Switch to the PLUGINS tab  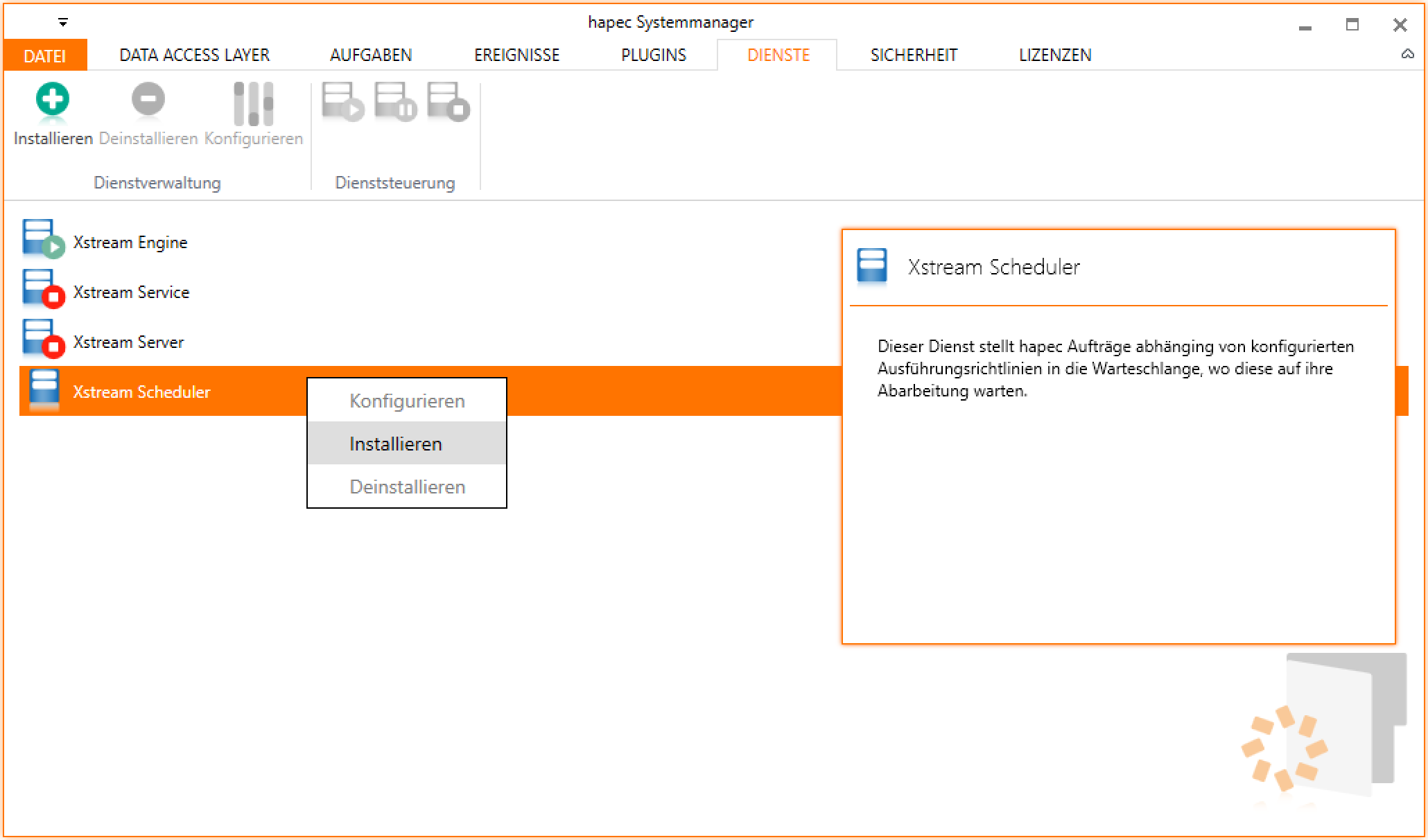[653, 55]
